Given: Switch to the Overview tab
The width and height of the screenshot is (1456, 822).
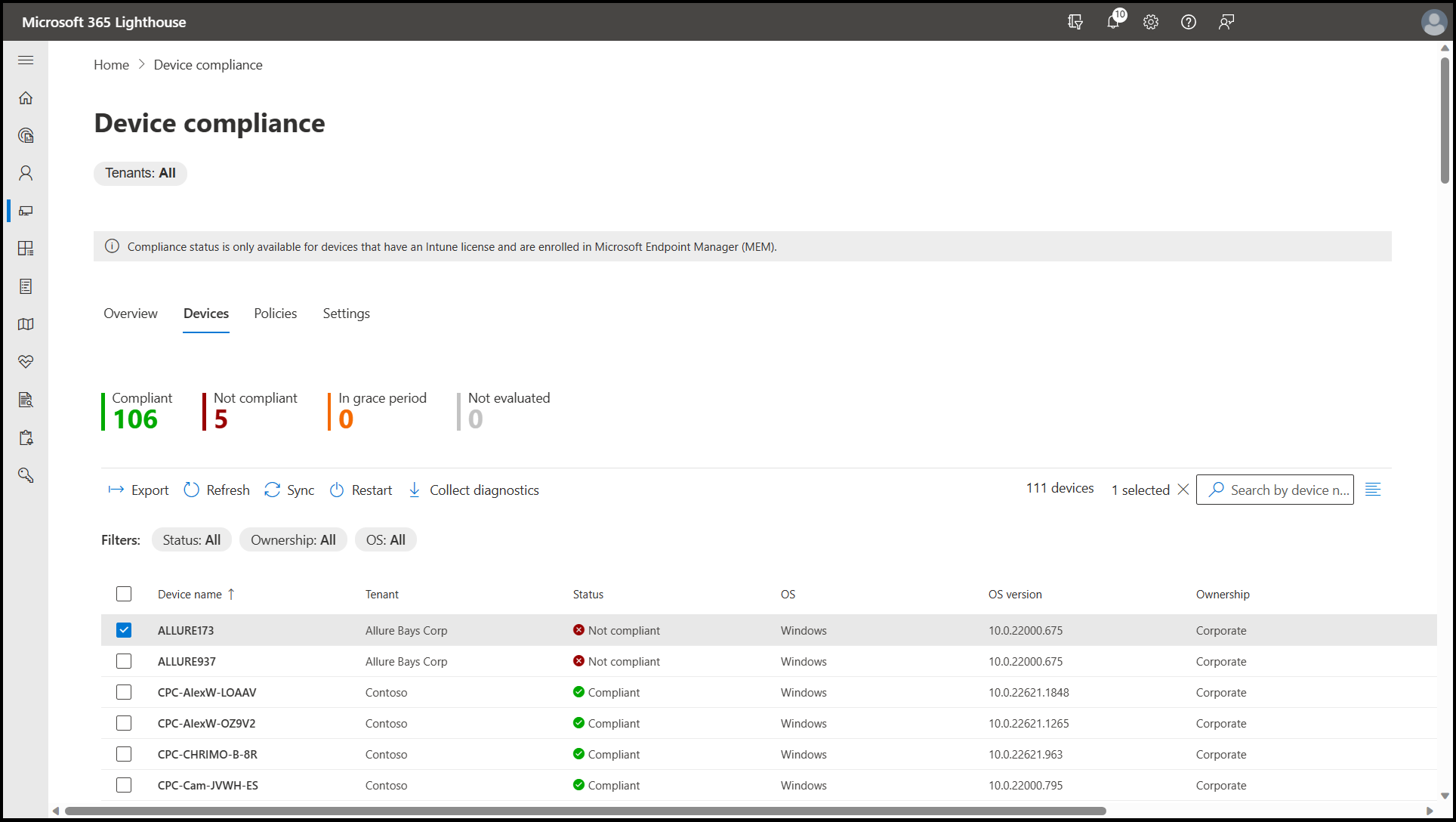Looking at the screenshot, I should (131, 314).
